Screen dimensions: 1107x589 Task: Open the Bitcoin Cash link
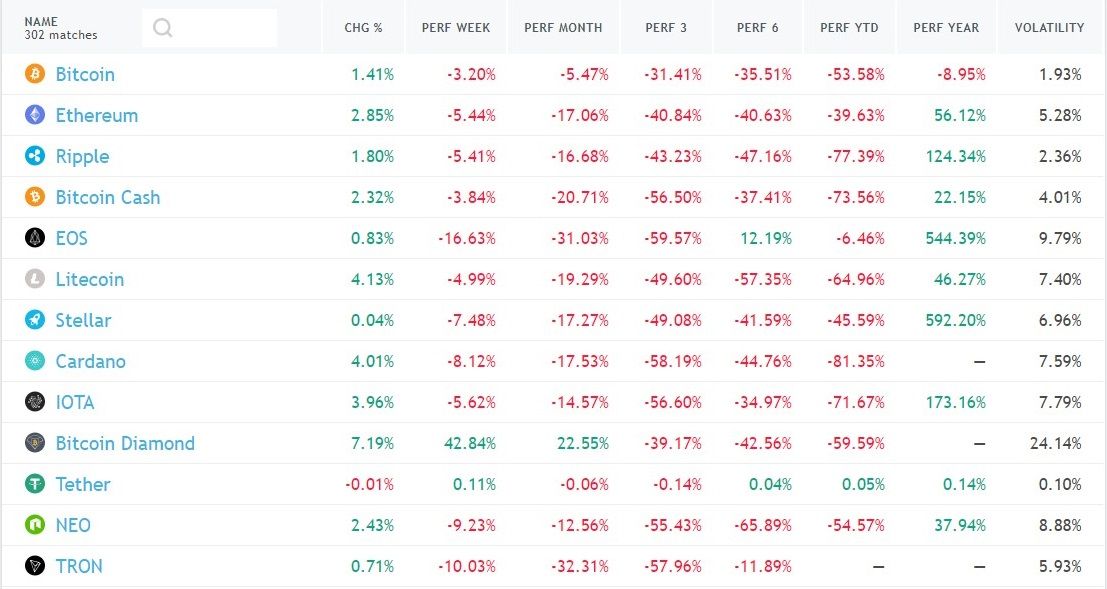coord(107,197)
